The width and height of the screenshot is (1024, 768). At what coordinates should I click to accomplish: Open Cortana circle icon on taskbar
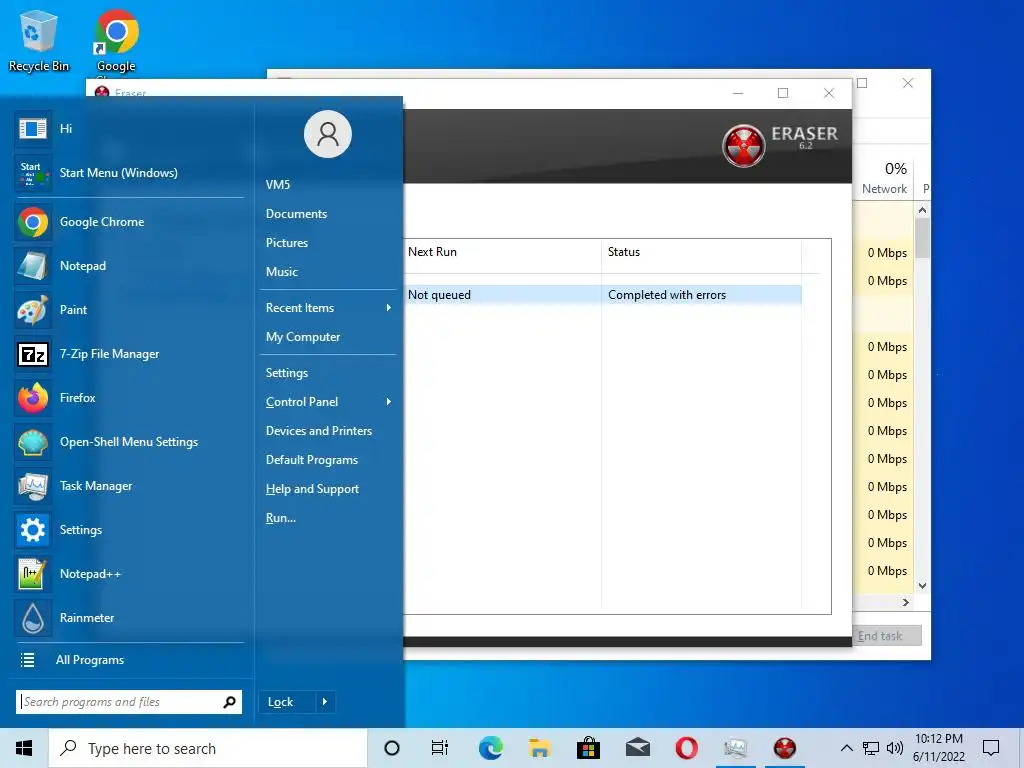point(392,748)
